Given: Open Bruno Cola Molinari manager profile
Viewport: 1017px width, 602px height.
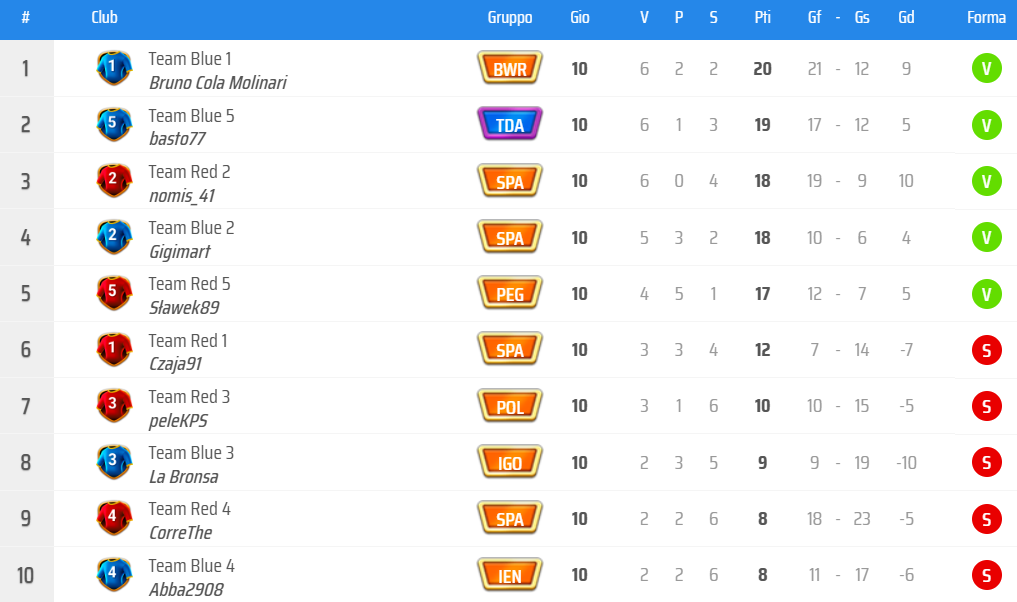Looking at the screenshot, I should click(217, 83).
